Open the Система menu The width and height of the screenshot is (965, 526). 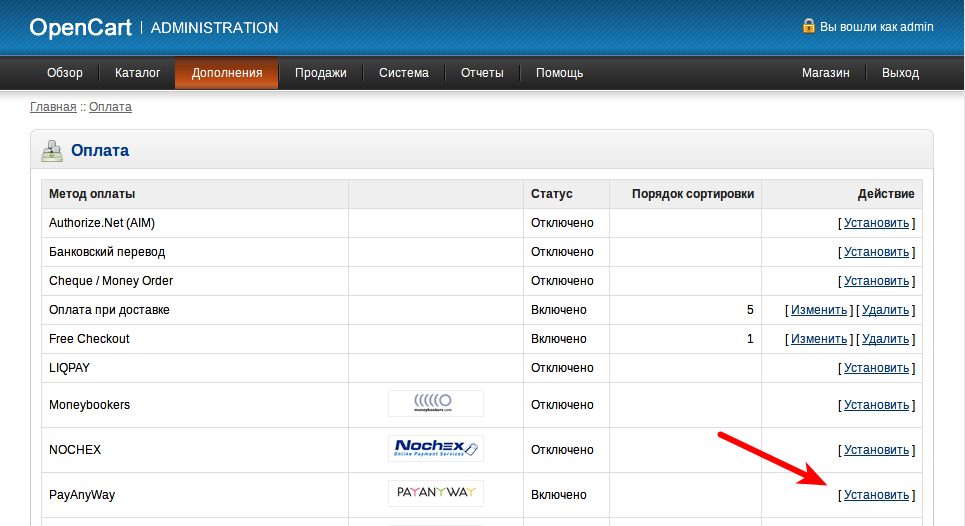coord(404,73)
